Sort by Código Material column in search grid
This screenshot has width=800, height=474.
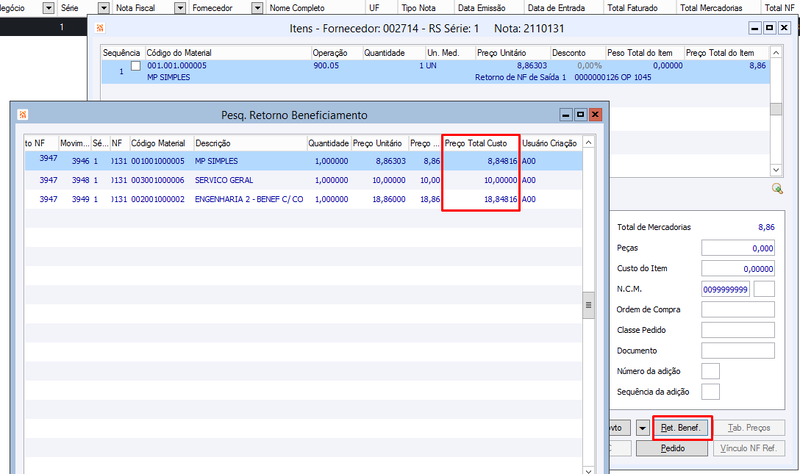(161, 143)
